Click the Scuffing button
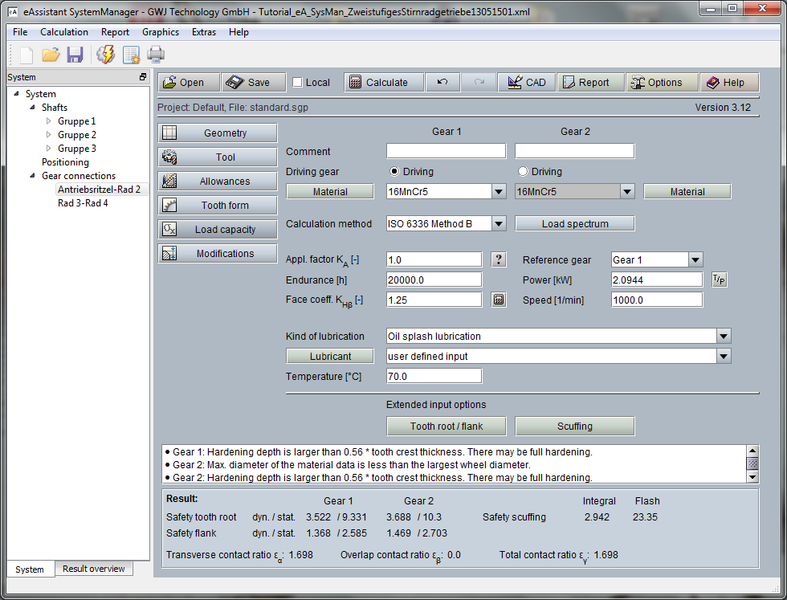The width and height of the screenshot is (787, 600). [x=574, y=426]
